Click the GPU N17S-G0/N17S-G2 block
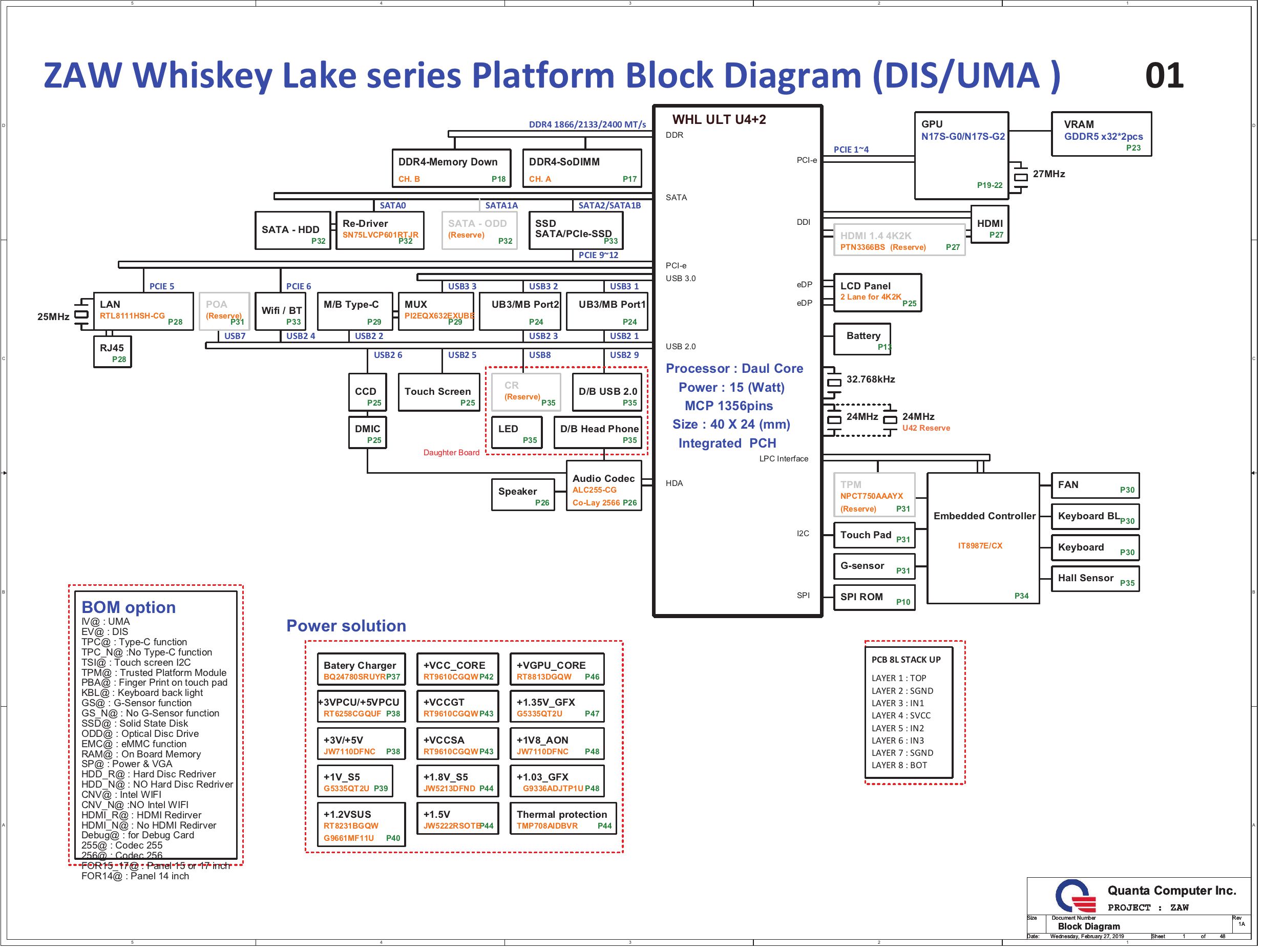The width and height of the screenshot is (1263, 952). pyautogui.click(x=961, y=156)
